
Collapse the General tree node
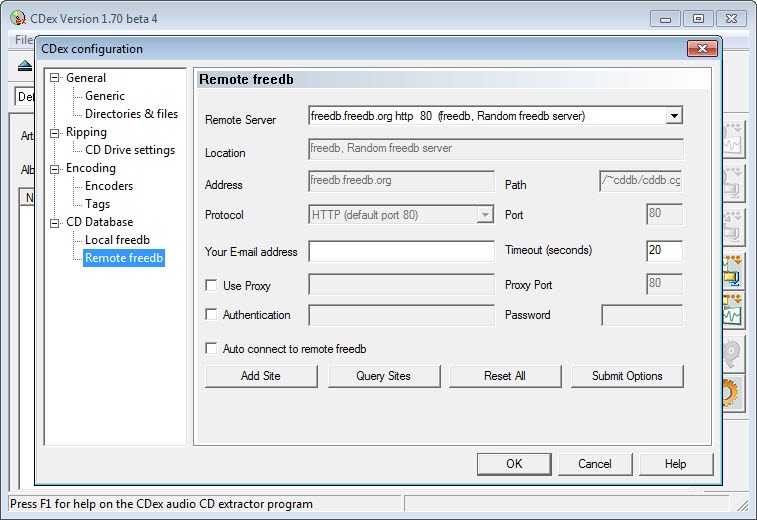[55, 78]
